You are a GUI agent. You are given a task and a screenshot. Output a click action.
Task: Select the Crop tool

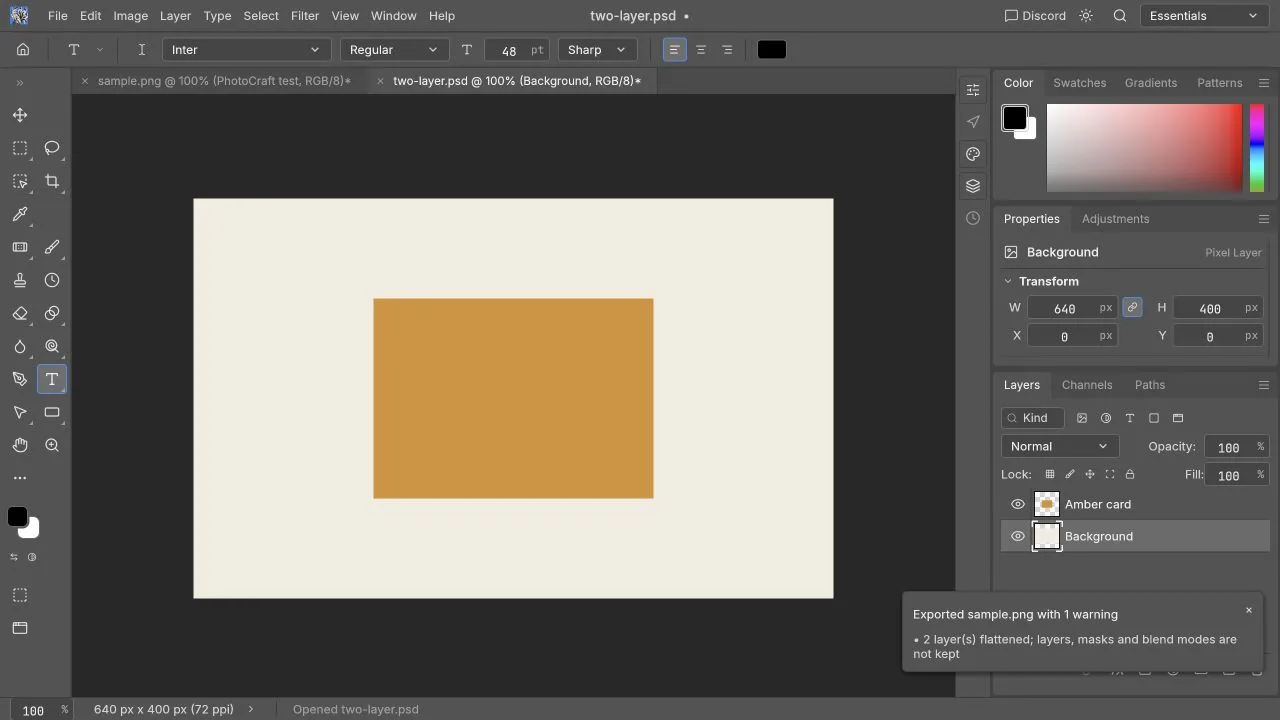coord(52,181)
